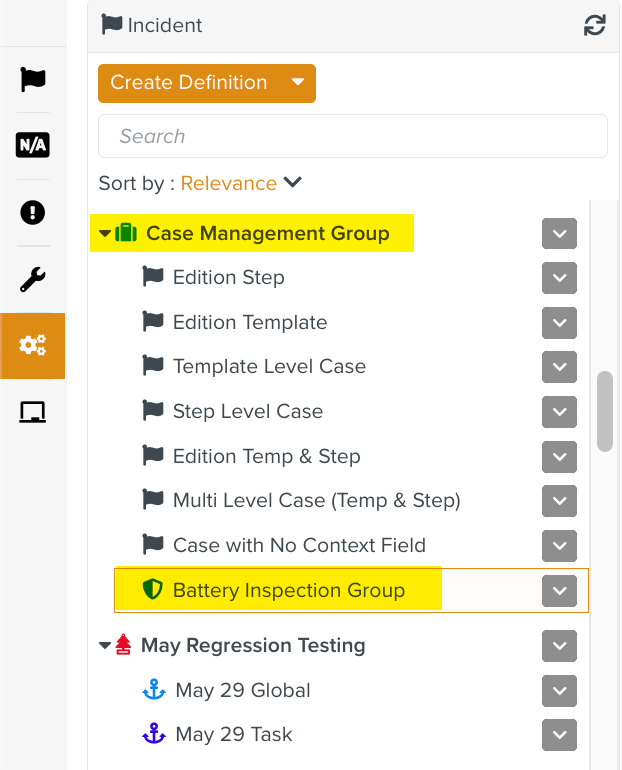Screen dimensions: 622x770
Task: Collapse the Case Management Group tree
Action: (x=105, y=234)
